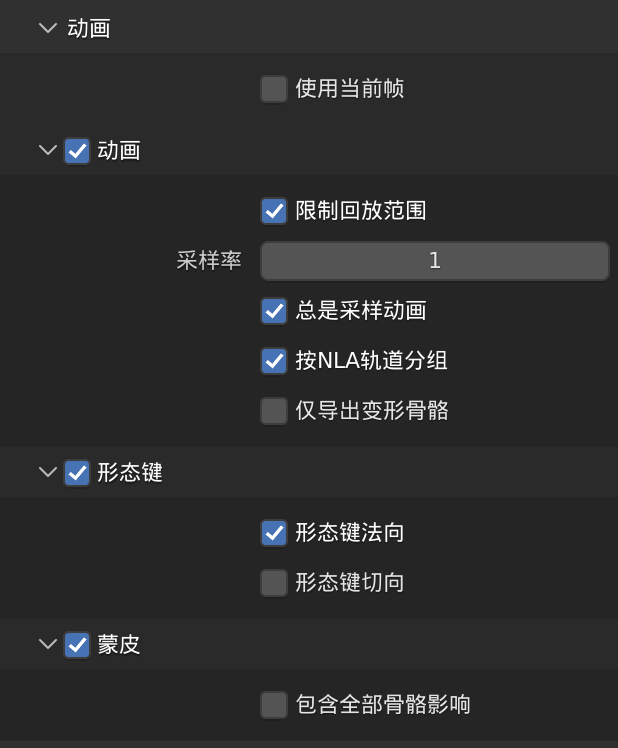Check 包含全部骨骼影响 option

pyautogui.click(x=274, y=705)
